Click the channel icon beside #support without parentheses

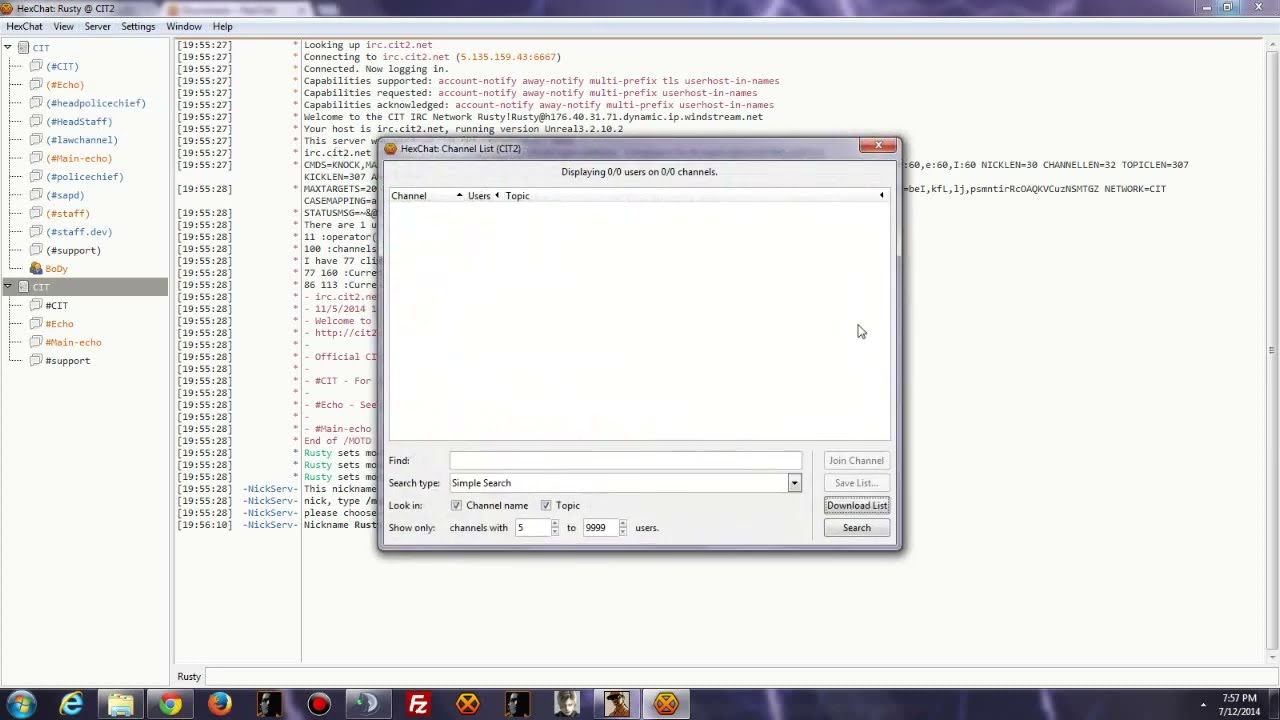point(36,361)
